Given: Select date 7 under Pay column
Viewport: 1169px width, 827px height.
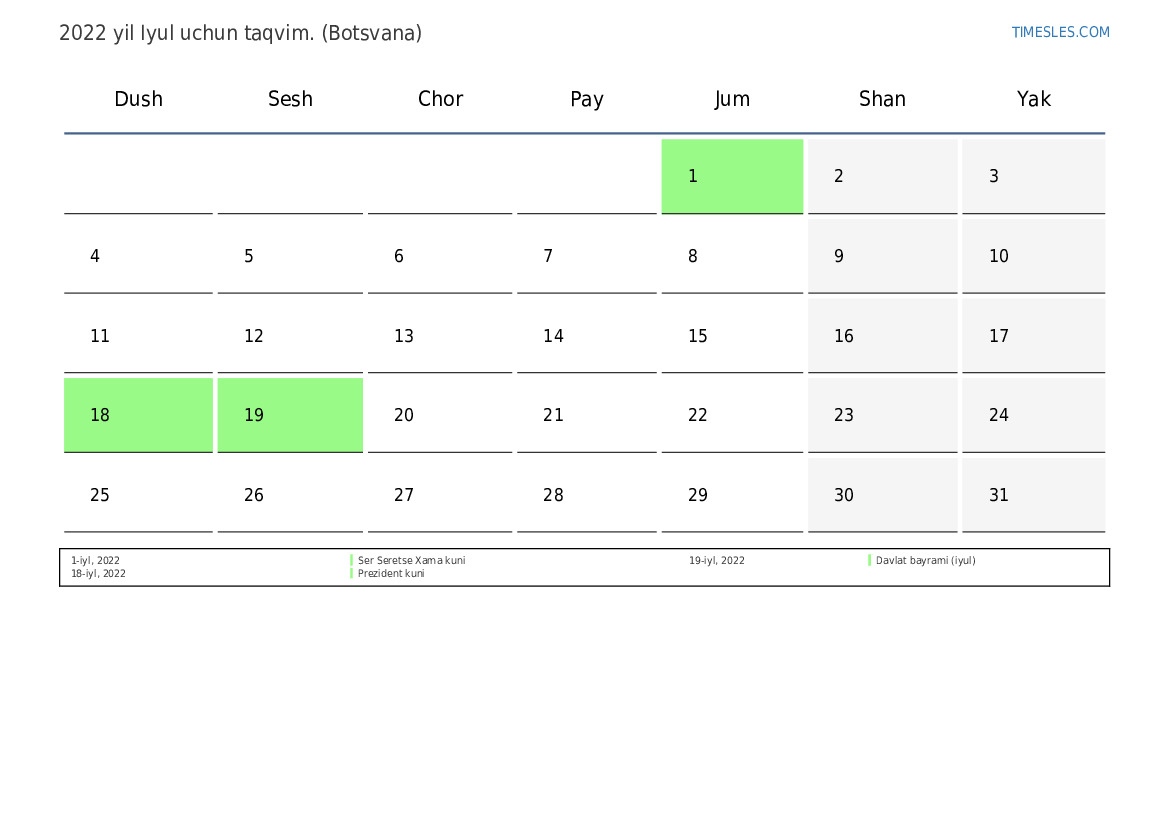Looking at the screenshot, I should 586,256.
